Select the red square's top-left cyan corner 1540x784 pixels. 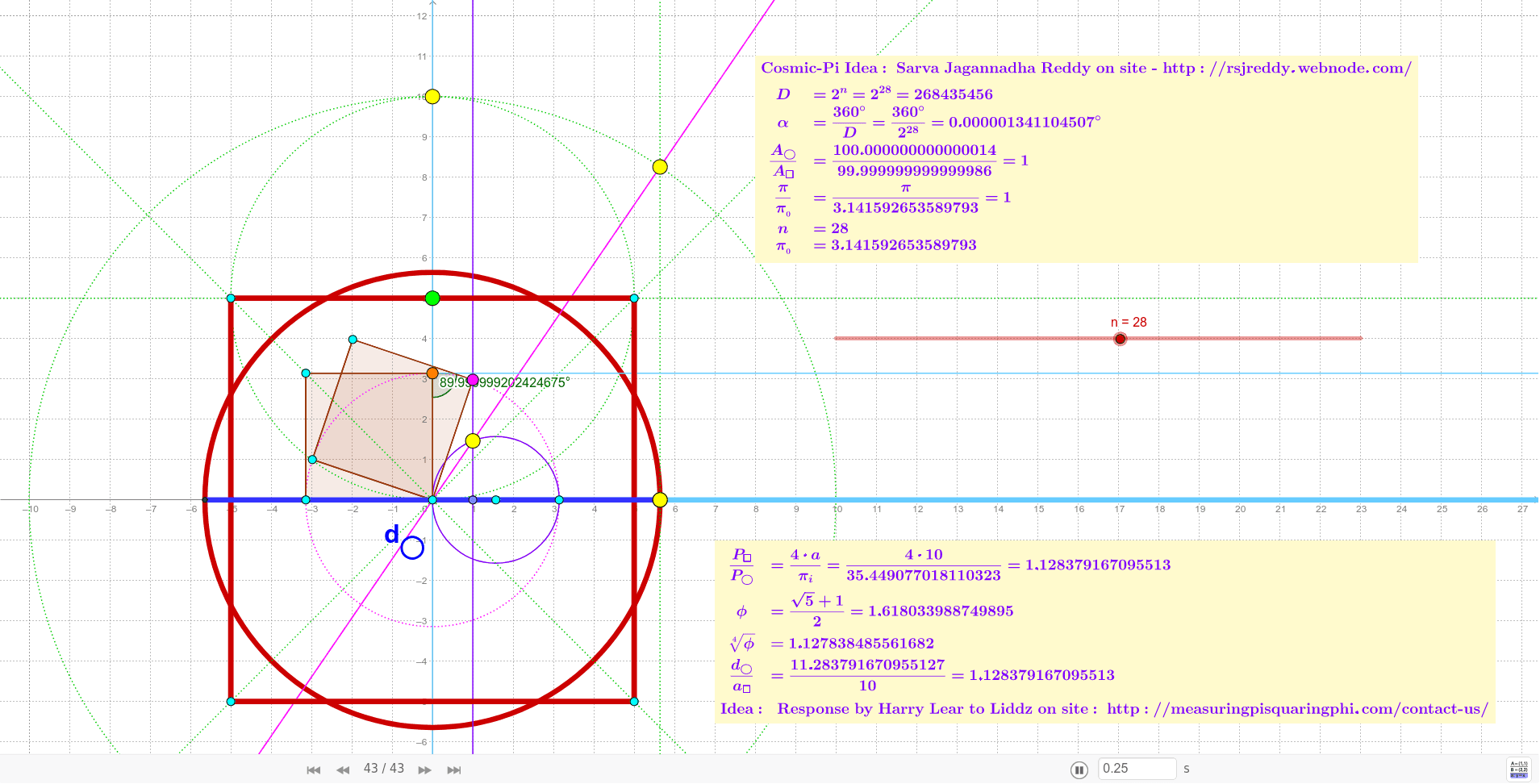(231, 298)
